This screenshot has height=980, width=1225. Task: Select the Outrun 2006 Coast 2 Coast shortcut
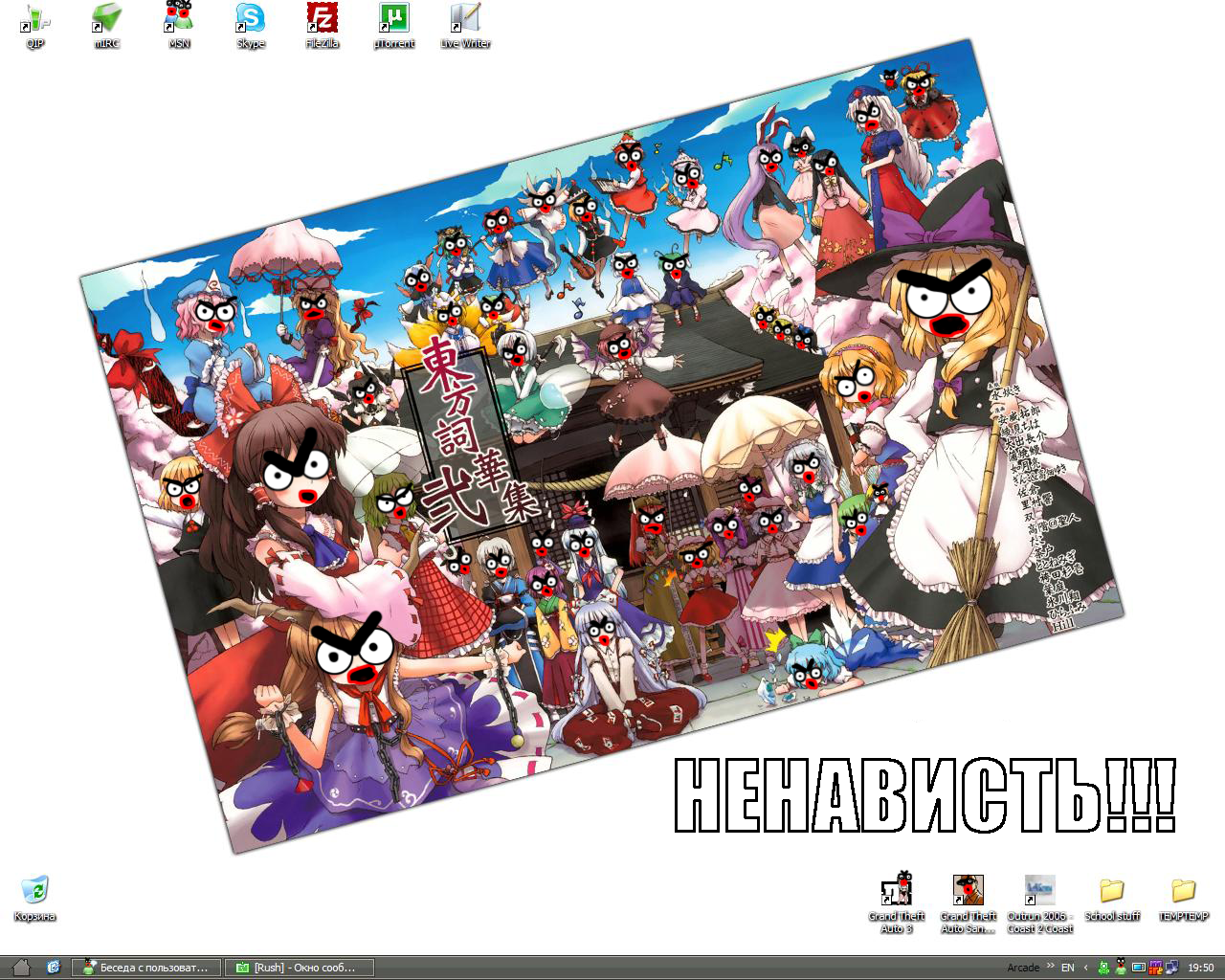pyautogui.click(x=1040, y=903)
